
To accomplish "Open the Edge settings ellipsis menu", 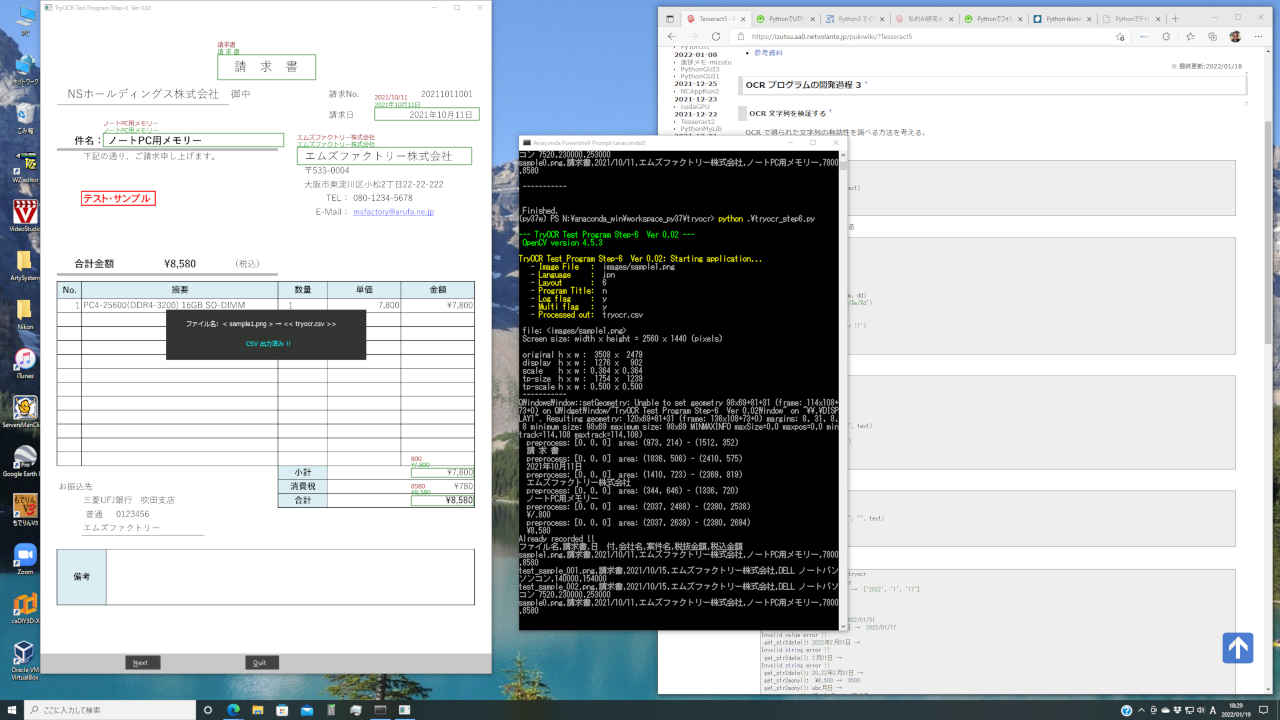I will point(1259,36).
